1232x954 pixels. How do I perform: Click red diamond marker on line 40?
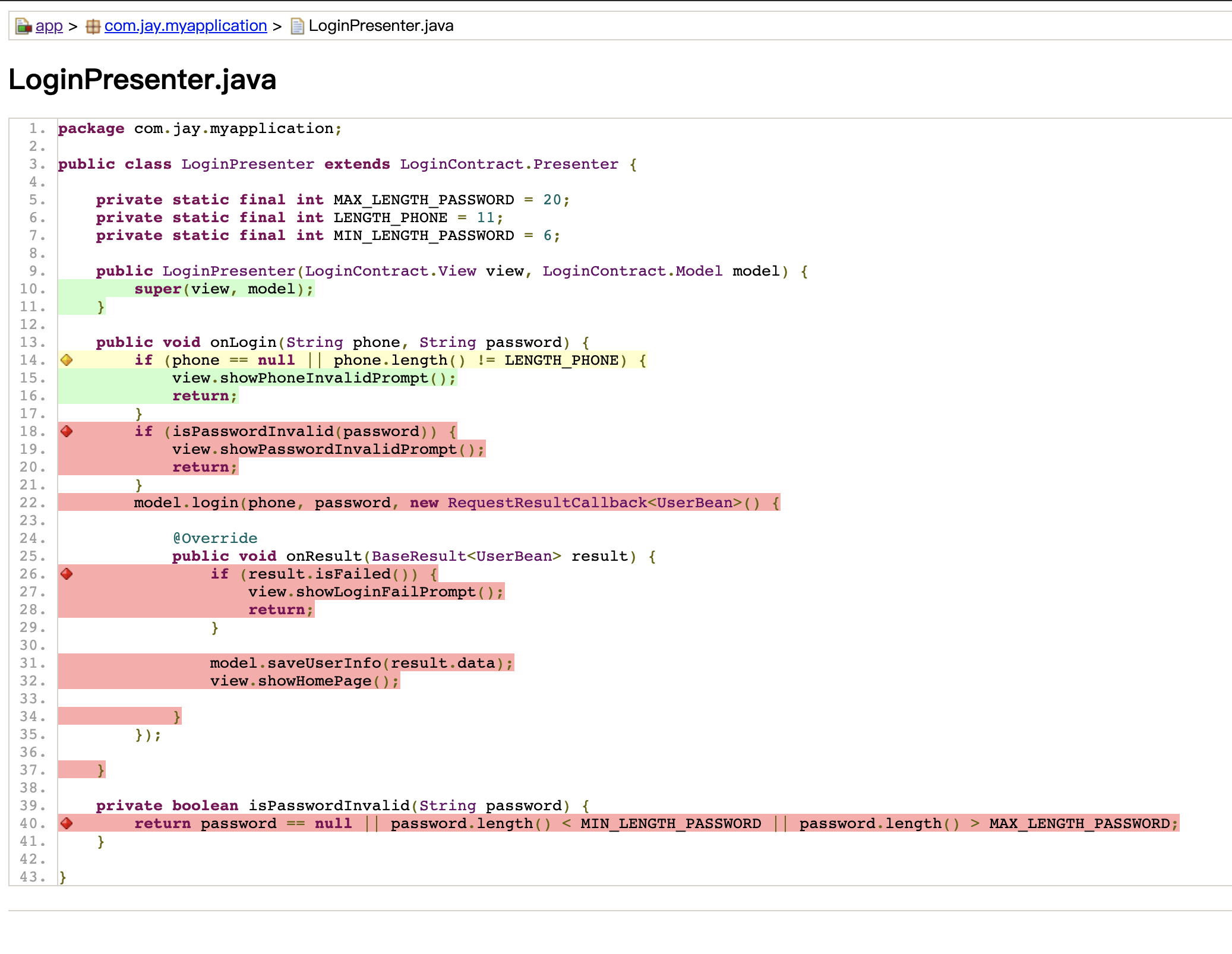point(67,823)
